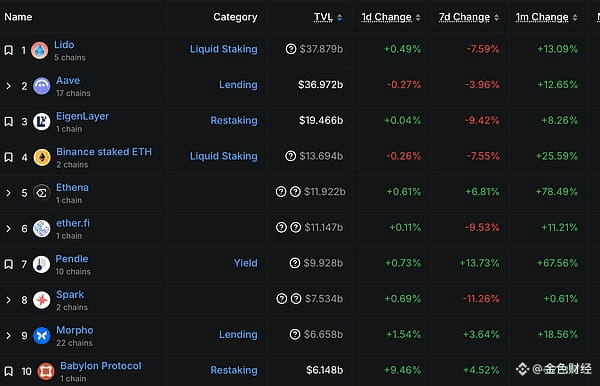Open Liquid Staking category for Lido

(223, 49)
